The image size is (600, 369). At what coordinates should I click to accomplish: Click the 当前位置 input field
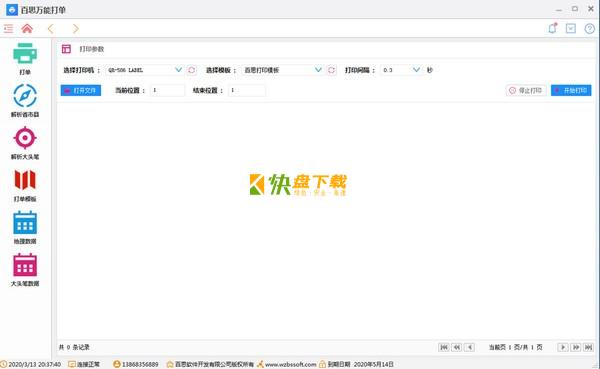pos(167,90)
